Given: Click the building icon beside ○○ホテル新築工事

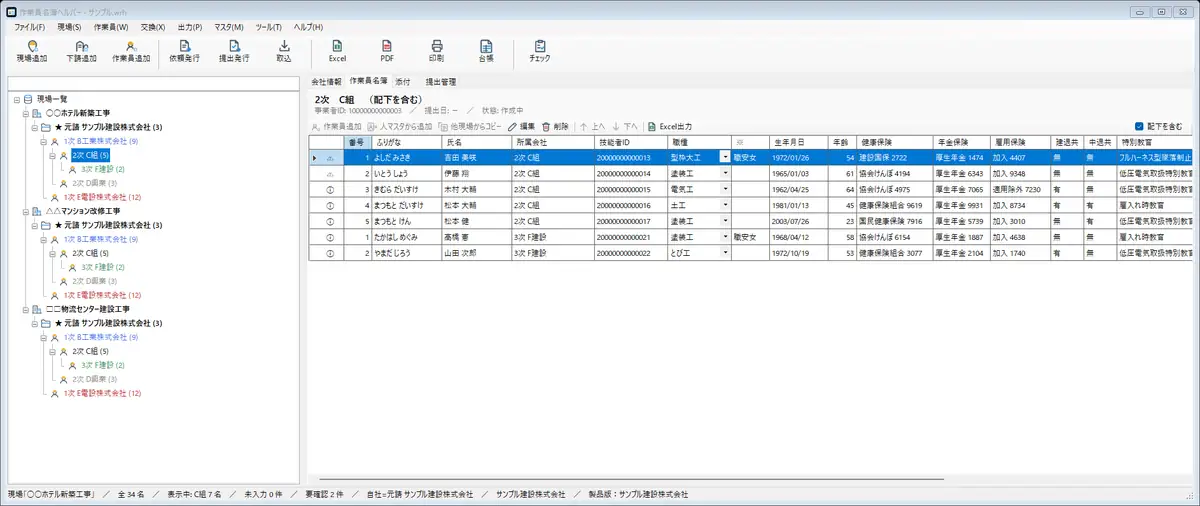Looking at the screenshot, I should pos(37,113).
